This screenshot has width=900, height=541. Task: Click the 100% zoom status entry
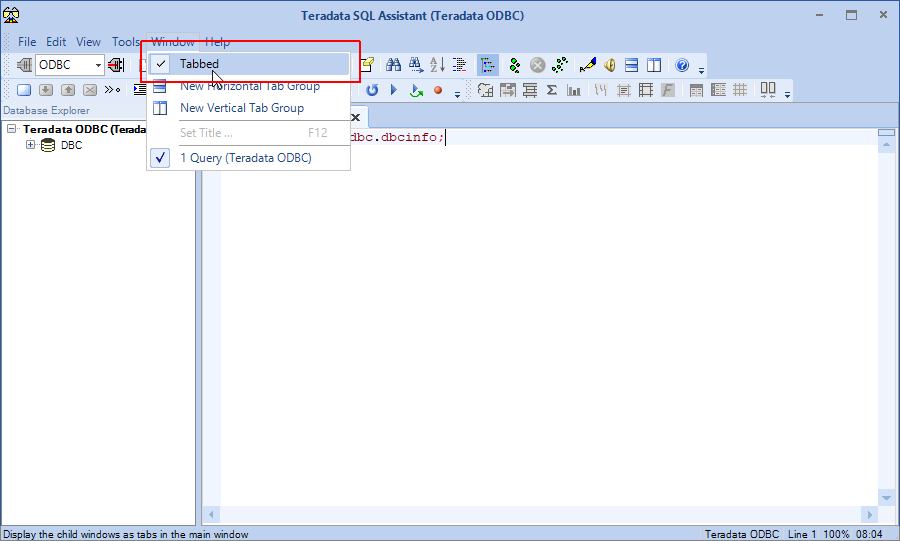pyautogui.click(x=836, y=534)
